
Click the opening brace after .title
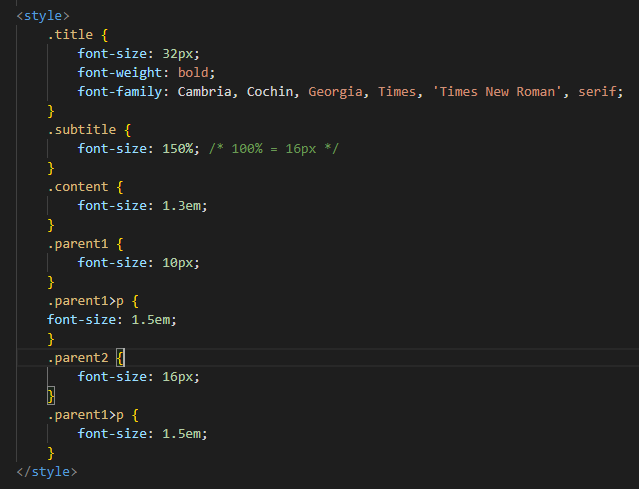[105, 35]
